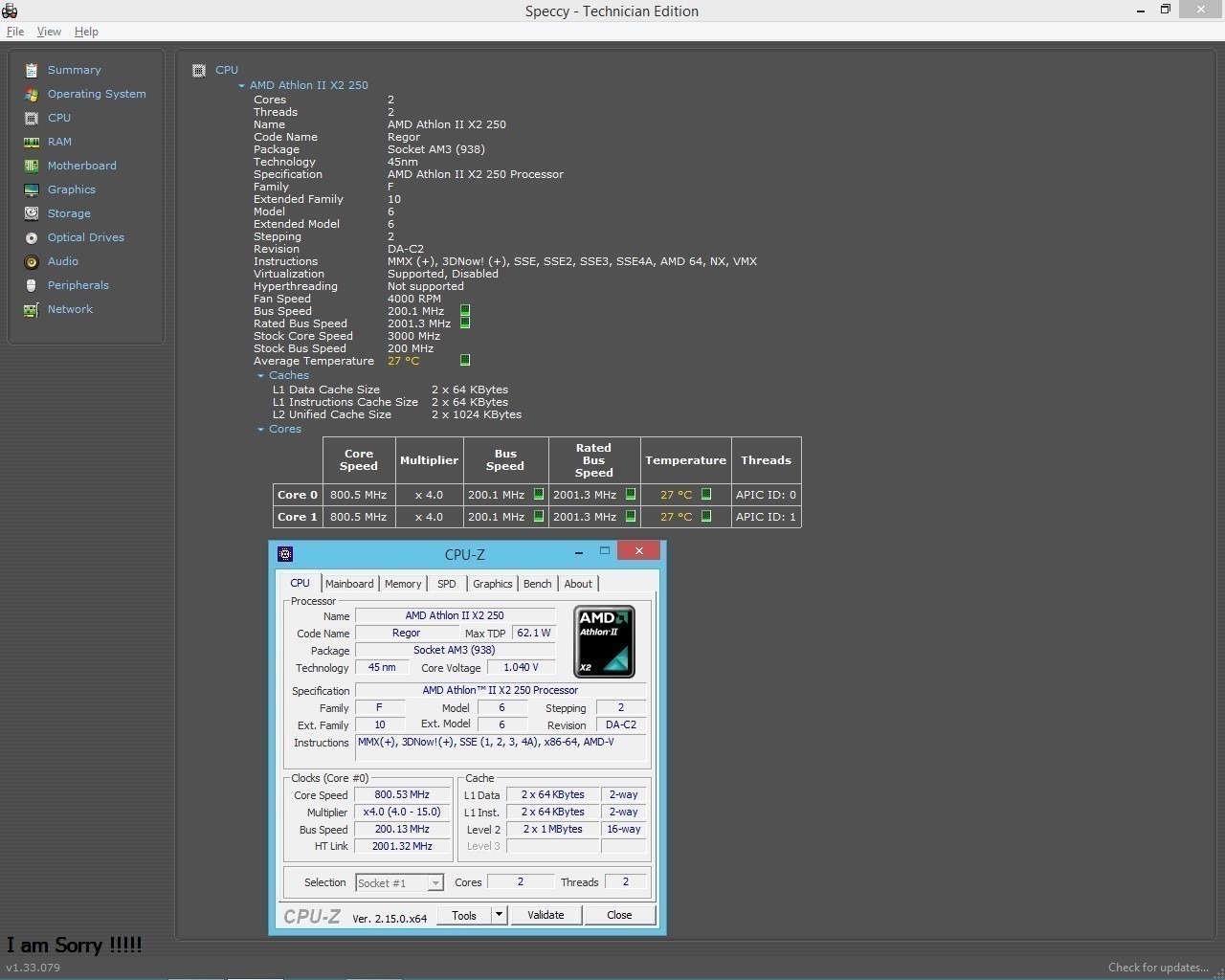Screen dimensions: 1225x980
Task: Click the Fan Speed 4000 RPM value
Action: [414, 299]
